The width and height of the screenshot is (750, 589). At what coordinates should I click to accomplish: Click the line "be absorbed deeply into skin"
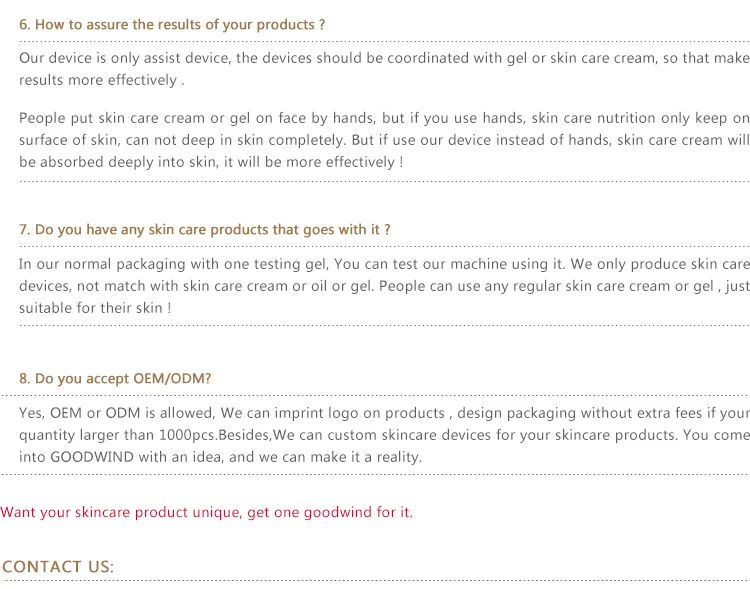point(212,162)
